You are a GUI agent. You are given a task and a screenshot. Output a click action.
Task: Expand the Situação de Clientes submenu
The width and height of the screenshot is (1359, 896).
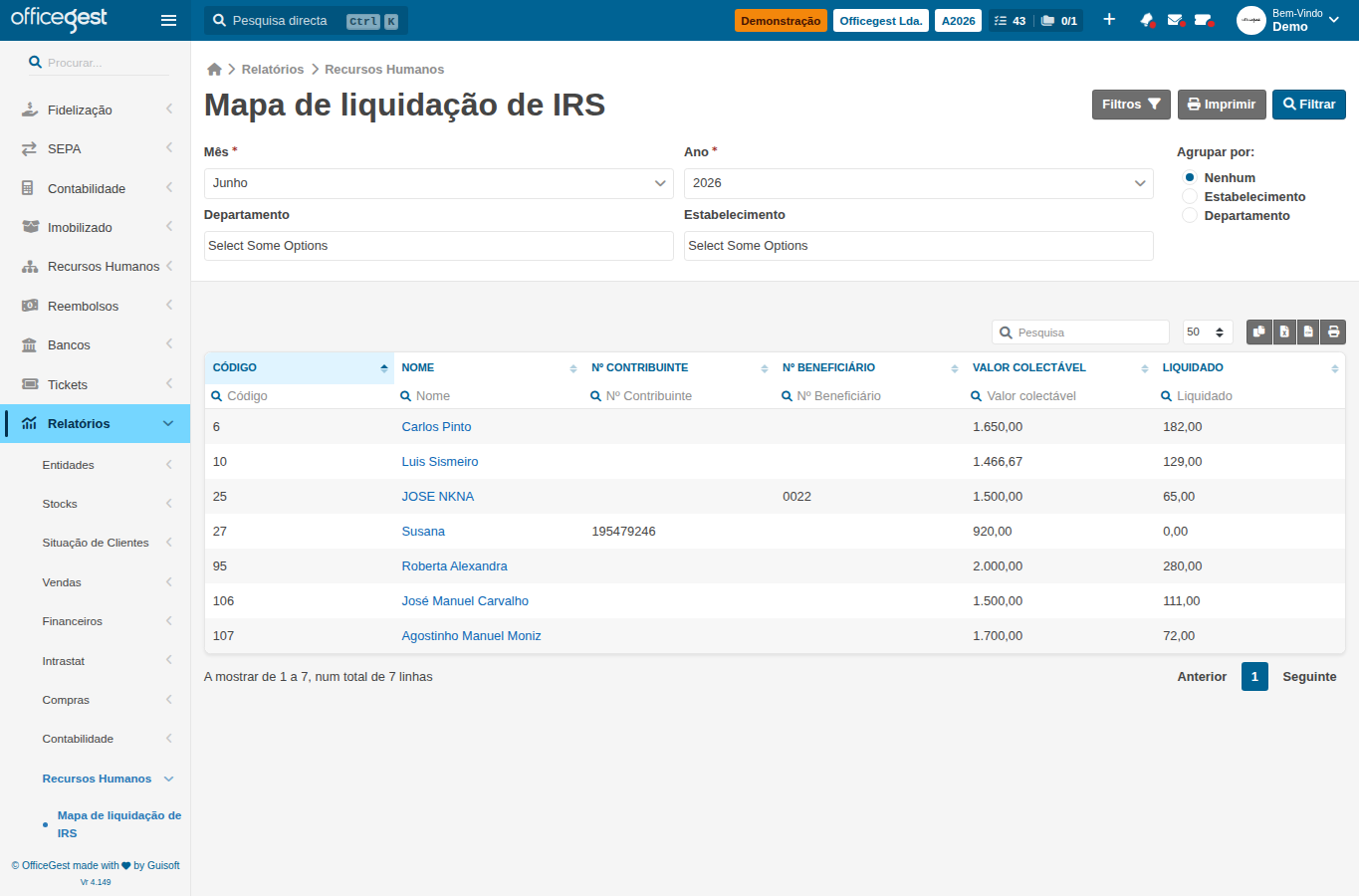click(168, 543)
